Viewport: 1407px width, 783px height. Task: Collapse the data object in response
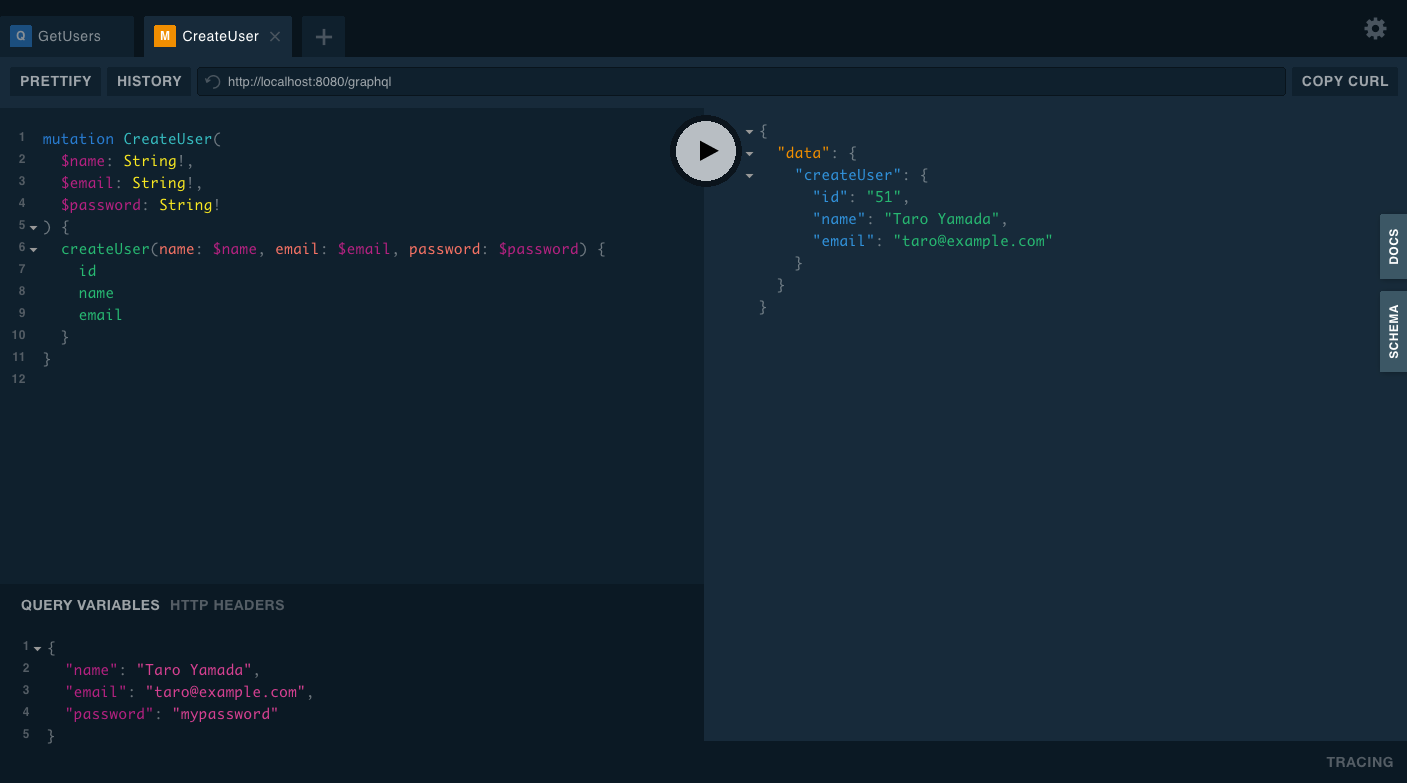pyautogui.click(x=748, y=153)
